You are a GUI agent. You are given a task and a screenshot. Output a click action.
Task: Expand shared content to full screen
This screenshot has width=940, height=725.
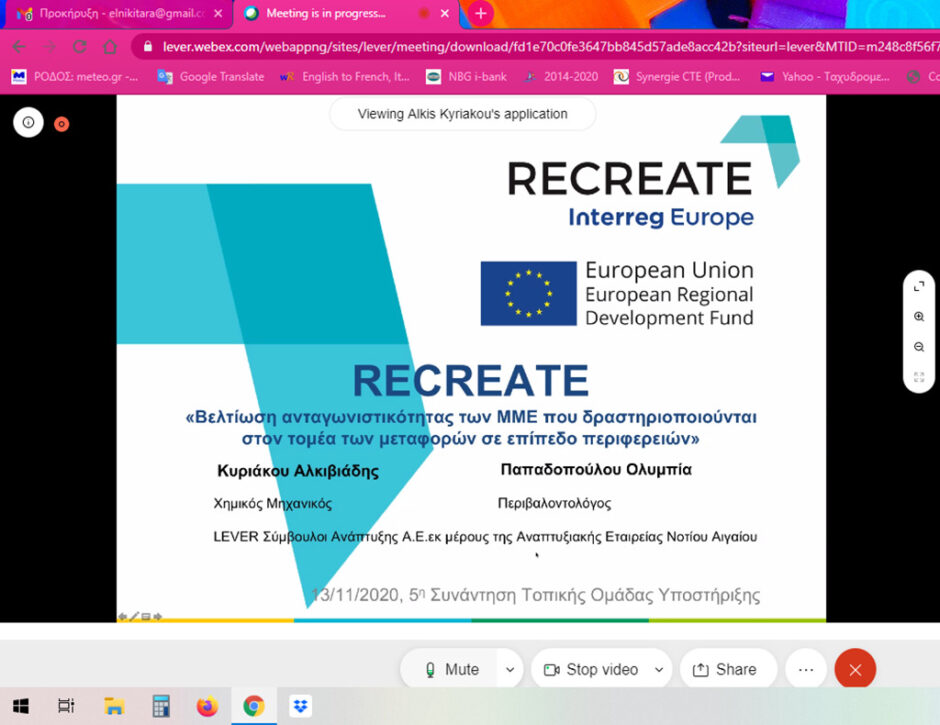[x=918, y=286]
